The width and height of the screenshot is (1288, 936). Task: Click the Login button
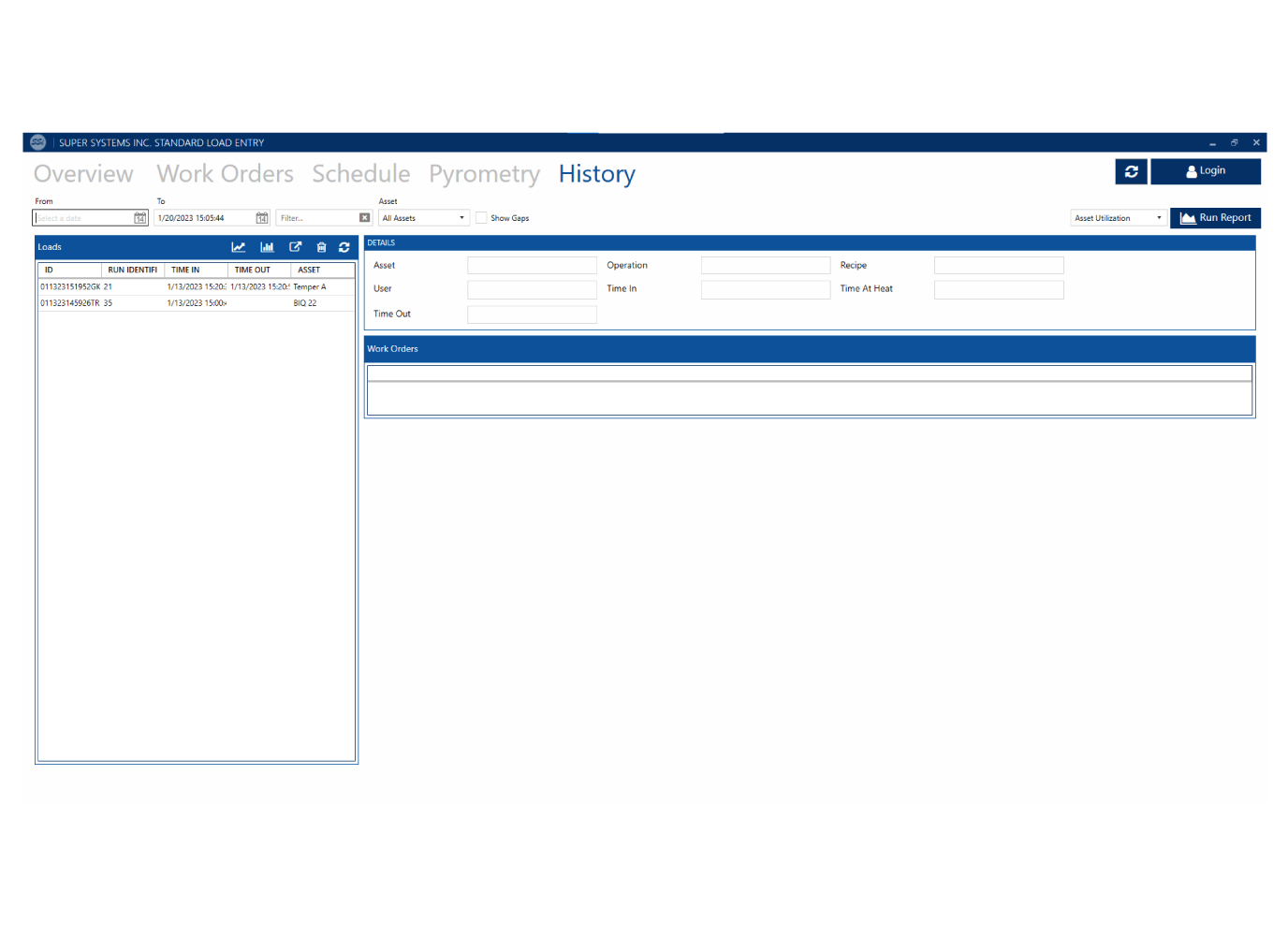point(1207,171)
